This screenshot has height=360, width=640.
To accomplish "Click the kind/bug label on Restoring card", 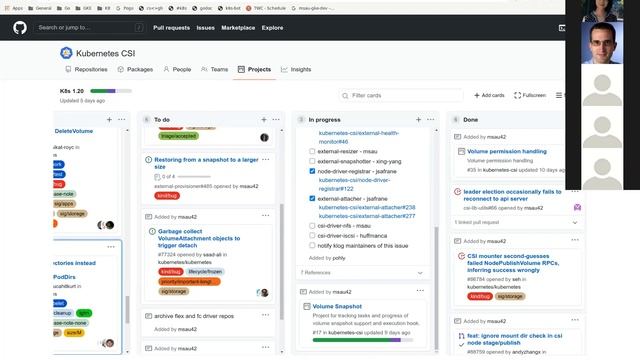I will point(167,196).
